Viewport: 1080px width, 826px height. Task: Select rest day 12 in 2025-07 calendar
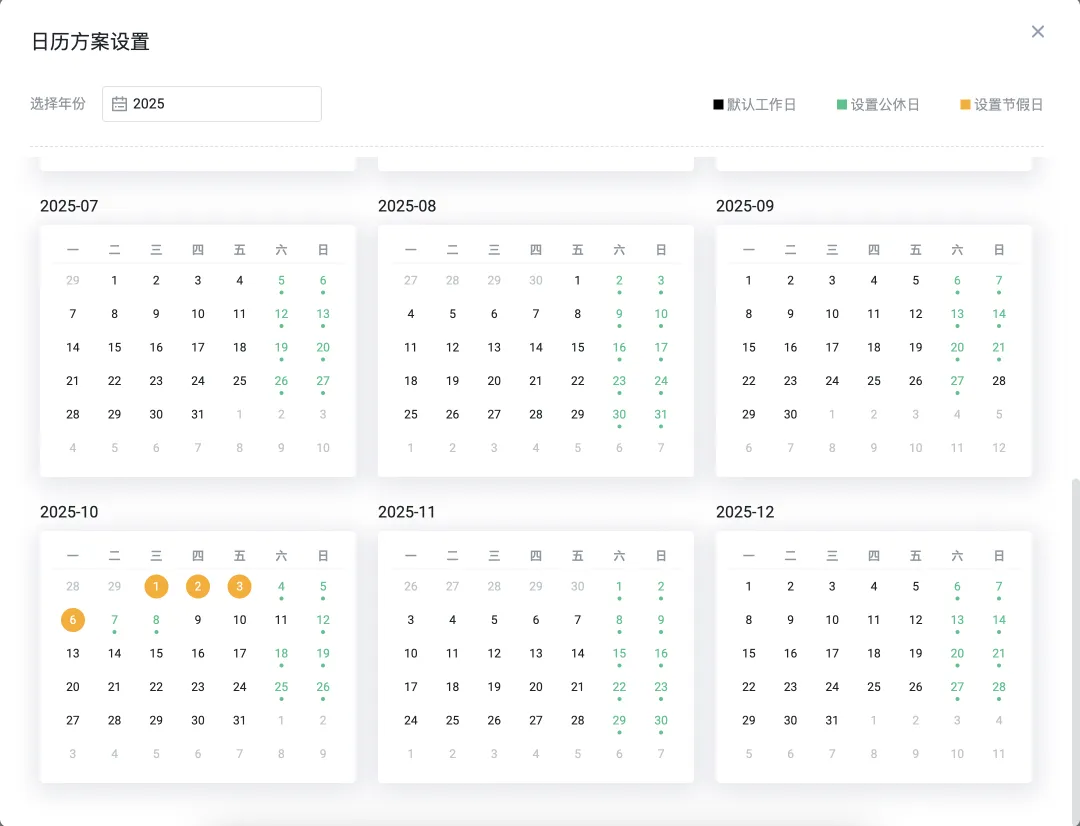click(x=281, y=314)
